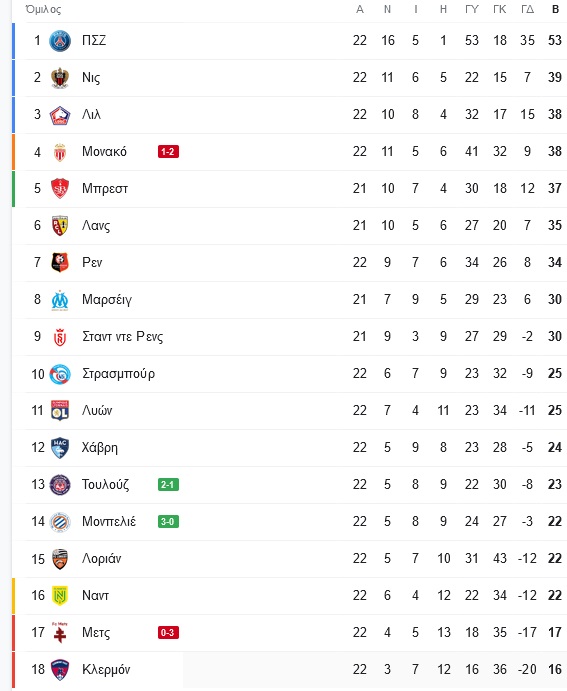Open the Monaco 1-2 result badge
Image resolution: width=567 pixels, height=691 pixels.
pyautogui.click(x=168, y=152)
